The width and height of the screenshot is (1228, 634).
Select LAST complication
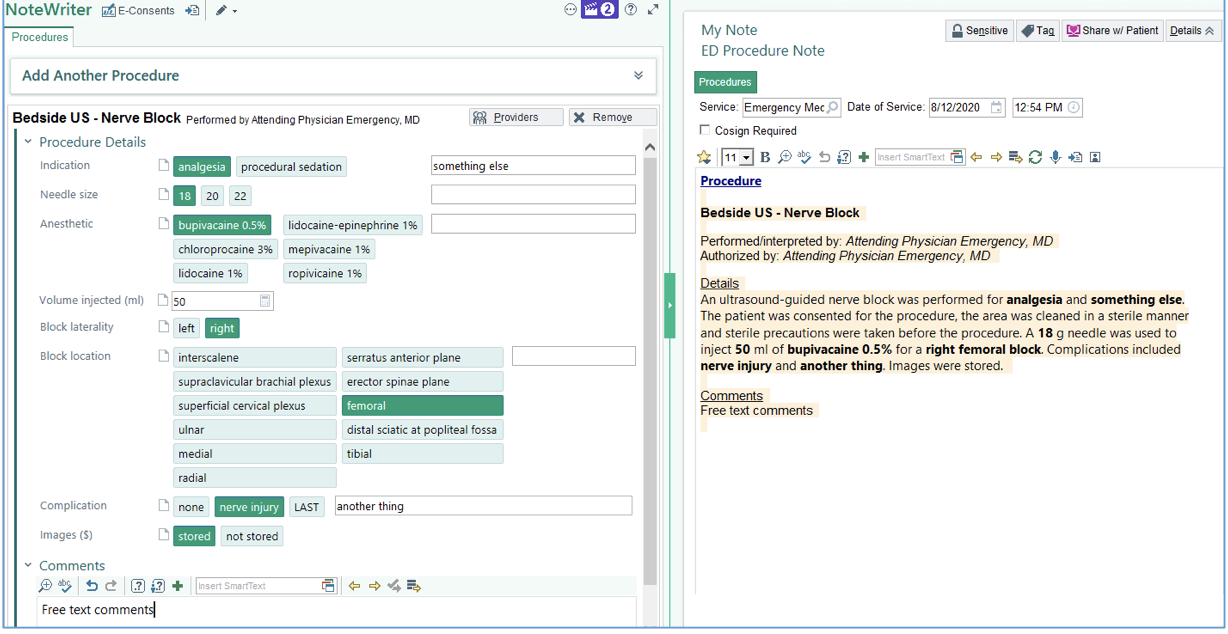click(307, 507)
